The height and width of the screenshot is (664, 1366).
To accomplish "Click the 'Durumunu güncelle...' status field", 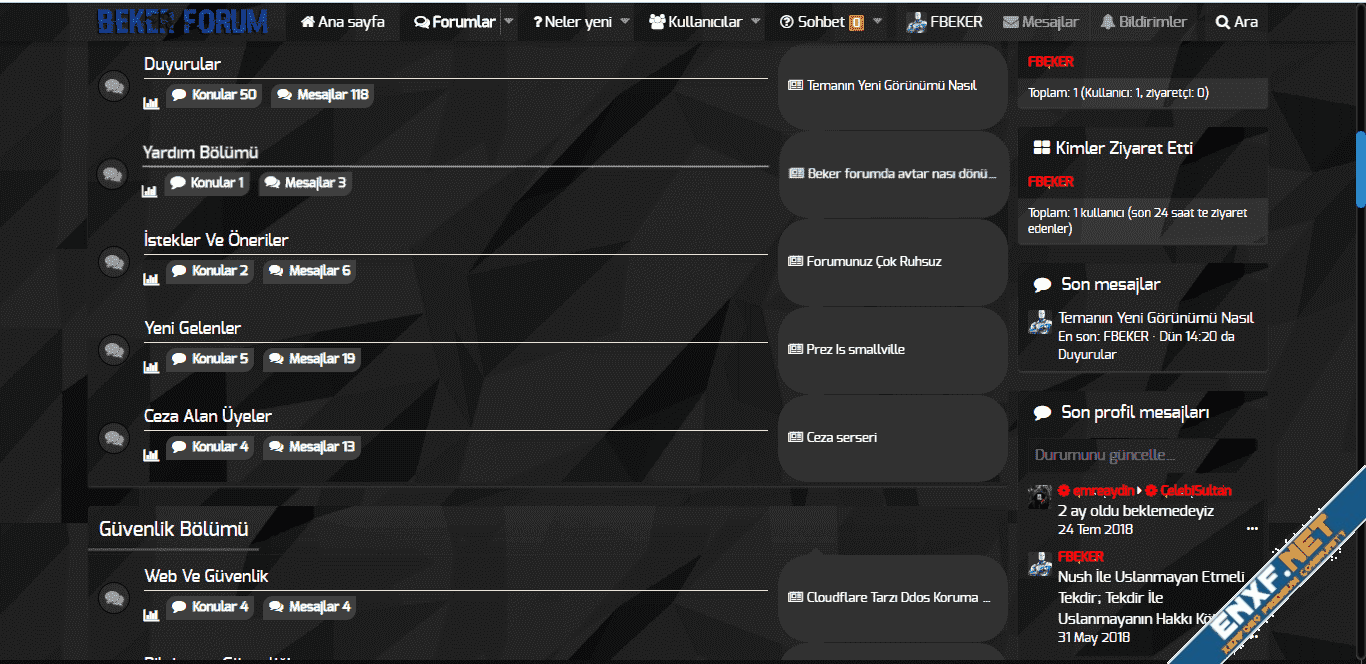I will click(1141, 455).
